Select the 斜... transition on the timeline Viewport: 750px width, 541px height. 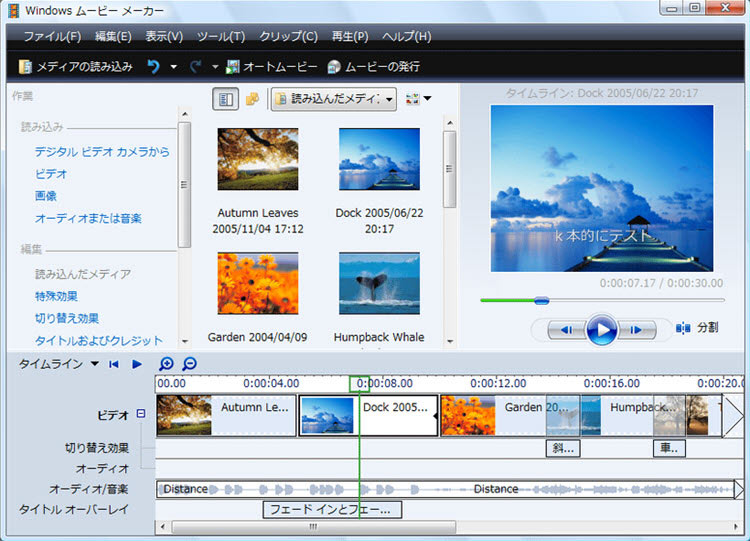tap(563, 448)
